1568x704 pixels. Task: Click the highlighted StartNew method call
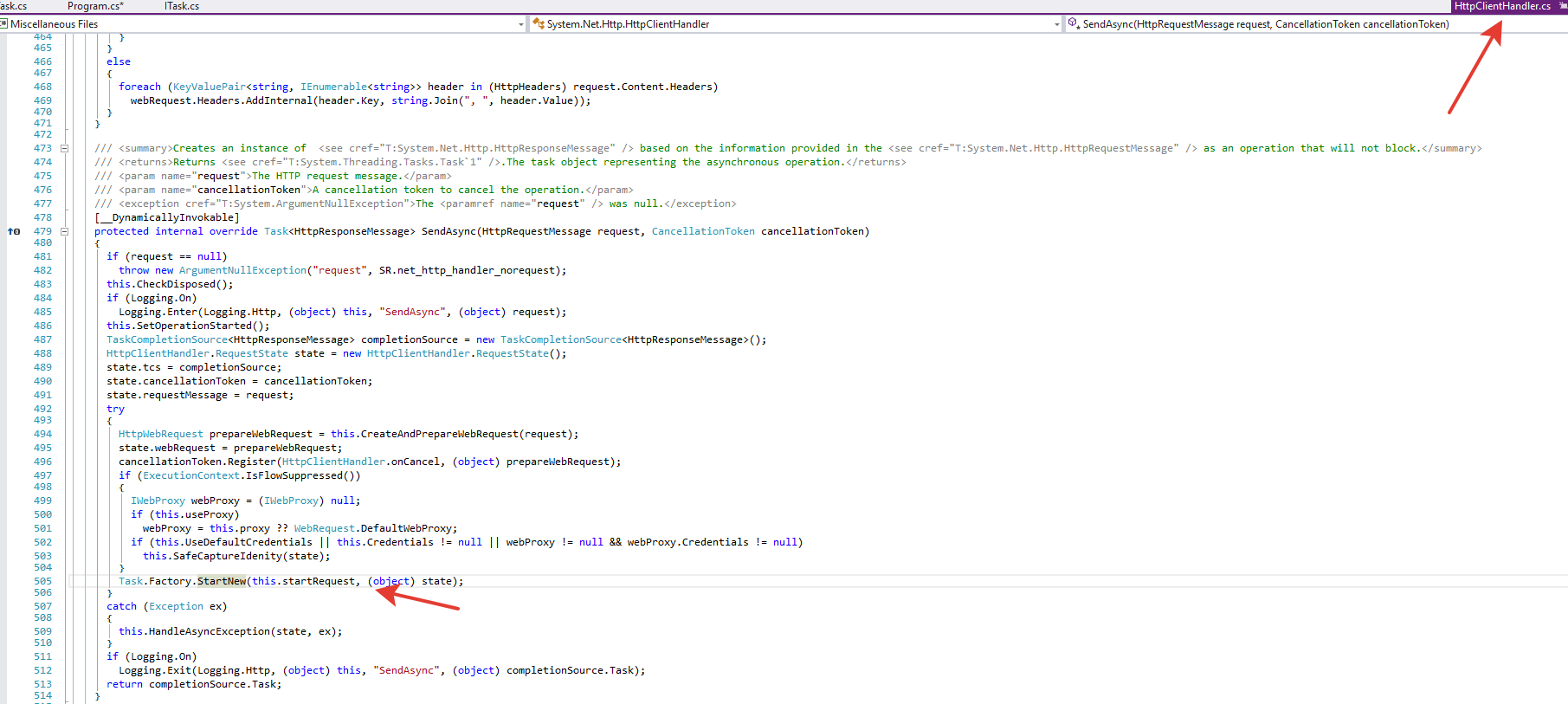point(222,581)
